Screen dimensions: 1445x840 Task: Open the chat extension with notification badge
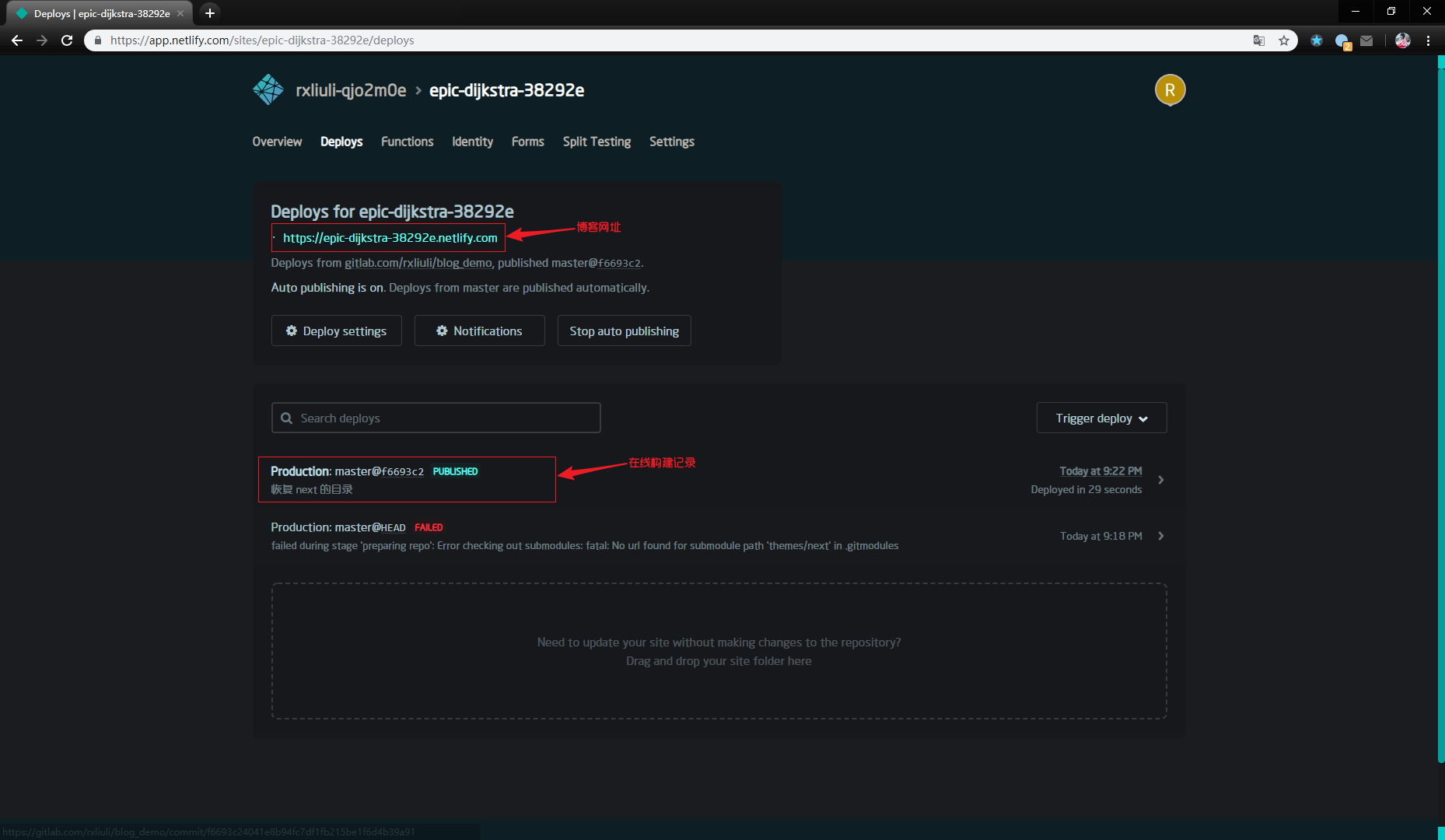[1342, 41]
